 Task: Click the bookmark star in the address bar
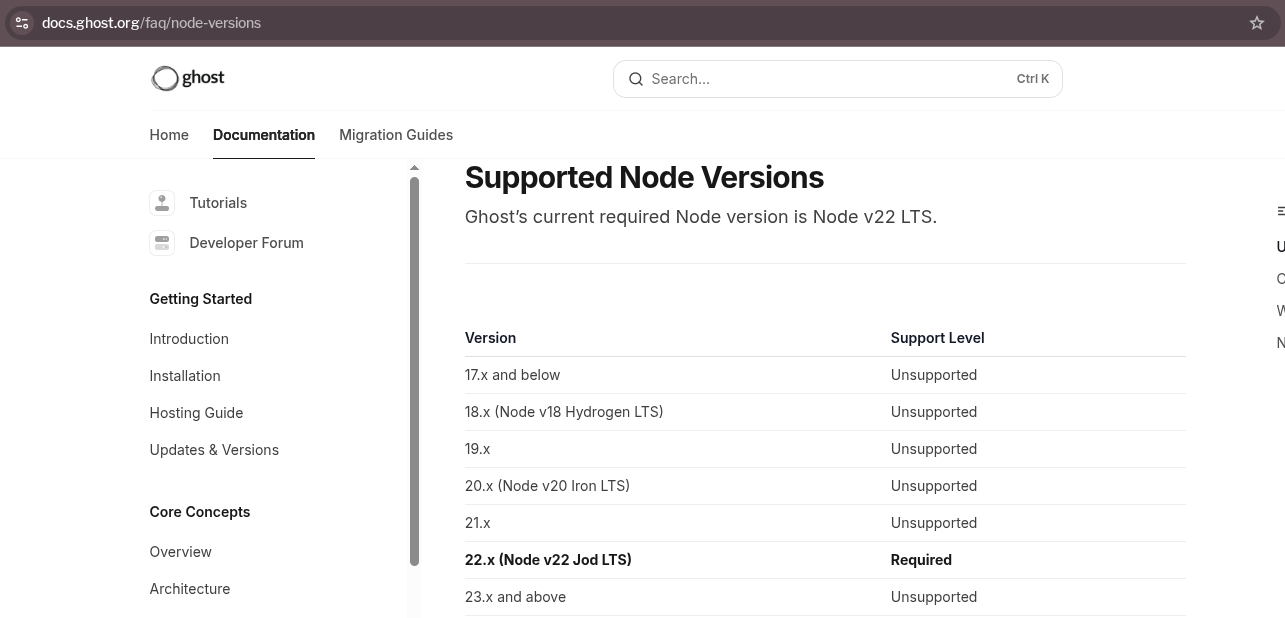(x=1256, y=22)
